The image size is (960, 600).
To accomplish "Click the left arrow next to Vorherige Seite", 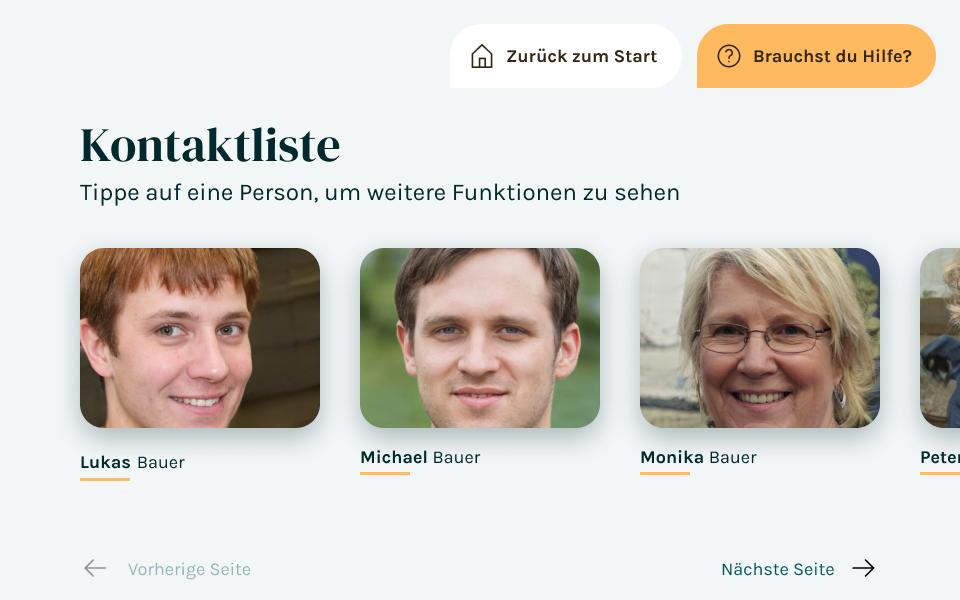I will tap(95, 568).
